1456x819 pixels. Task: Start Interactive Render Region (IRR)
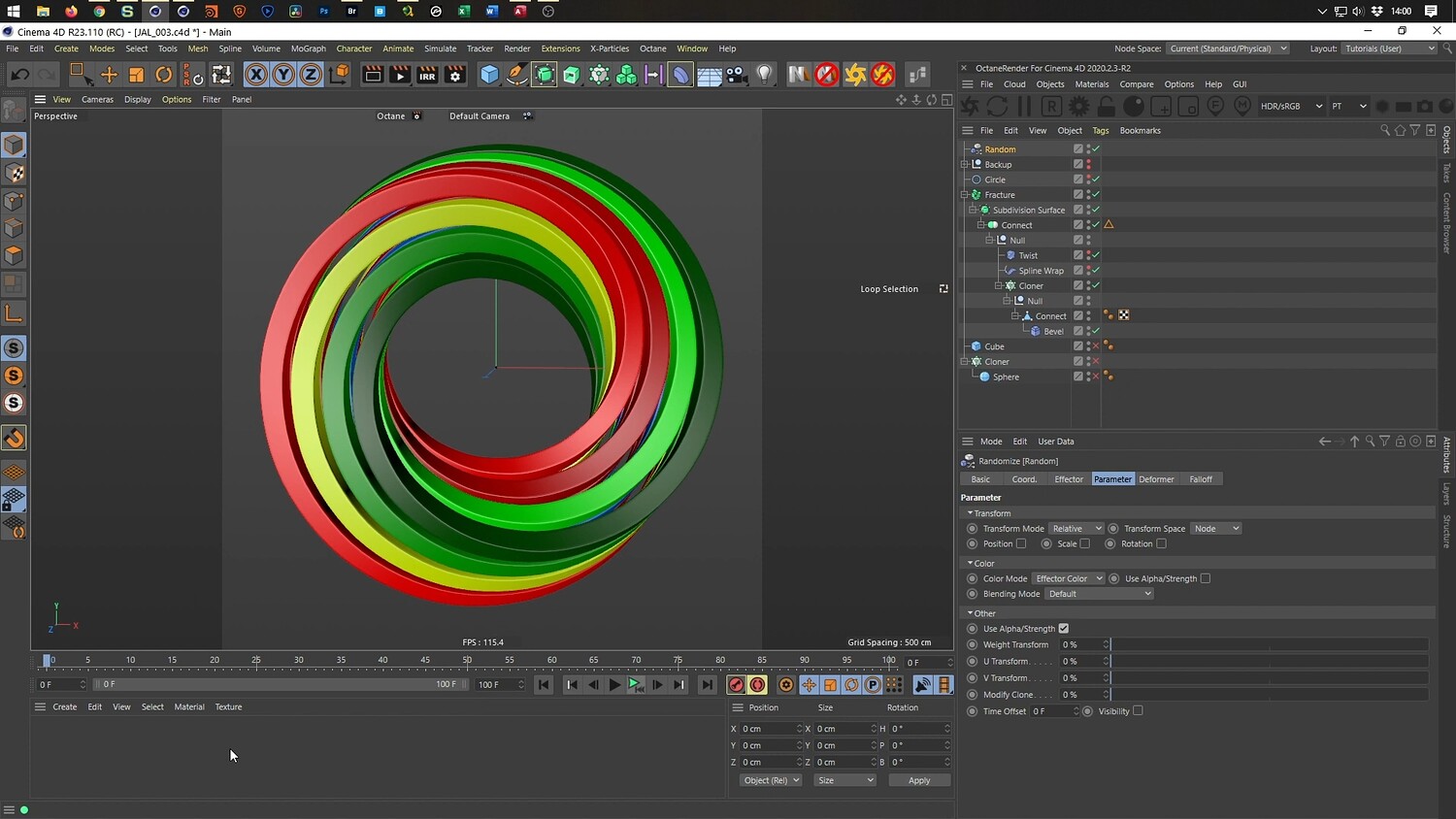(x=427, y=75)
